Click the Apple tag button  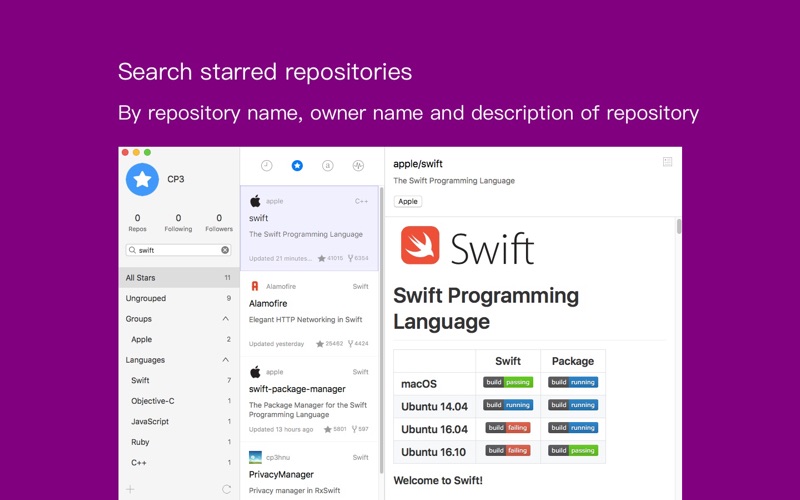coord(408,202)
